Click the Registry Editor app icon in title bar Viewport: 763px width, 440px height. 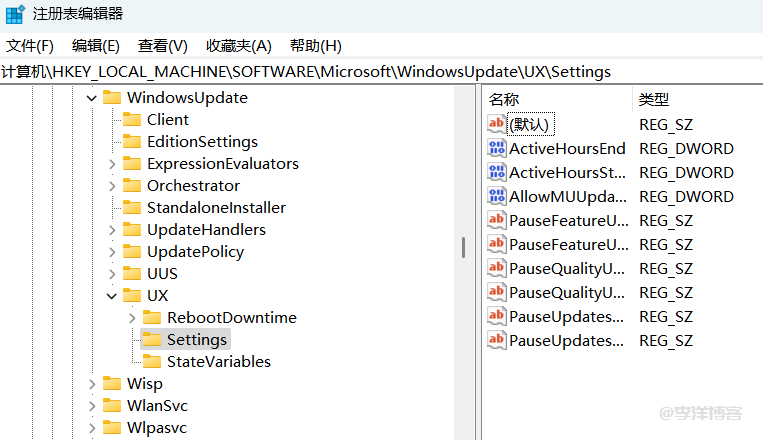[x=15, y=14]
